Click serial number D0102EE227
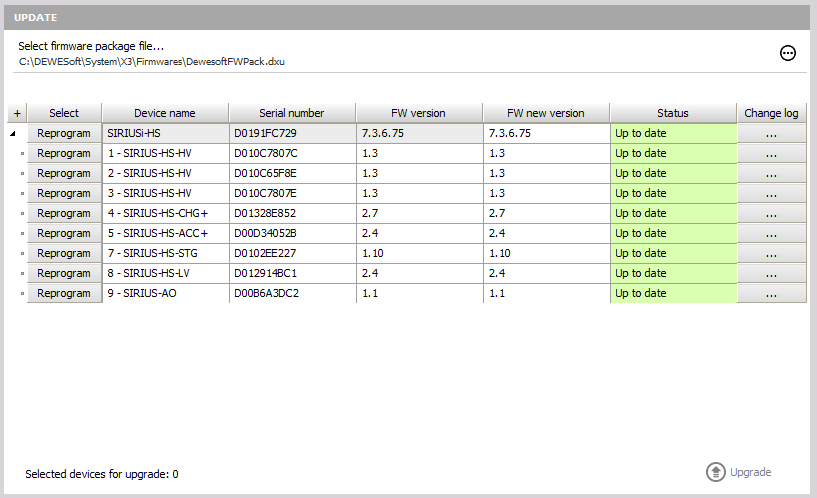This screenshot has height=498, width=817. [292, 253]
